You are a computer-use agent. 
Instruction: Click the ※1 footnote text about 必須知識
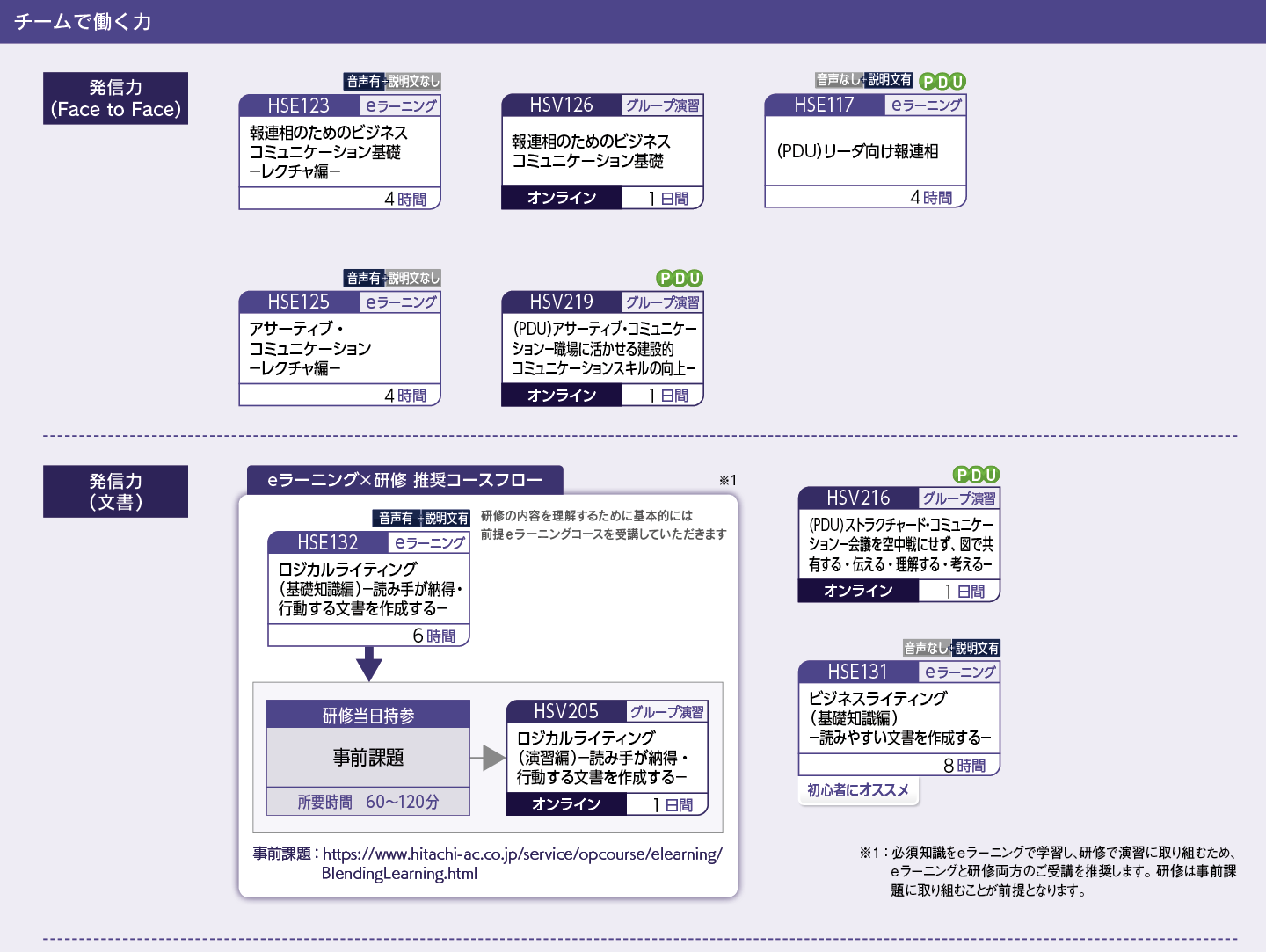click(x=1049, y=871)
